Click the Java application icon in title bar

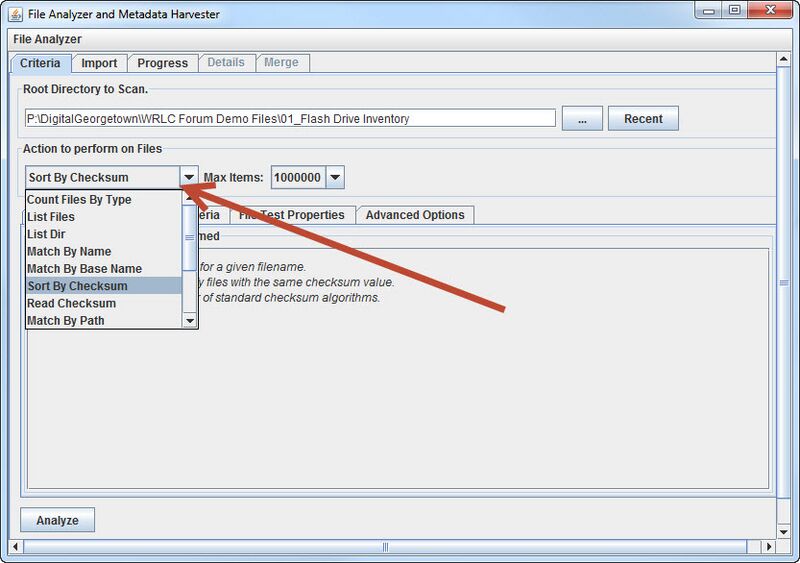point(16,15)
